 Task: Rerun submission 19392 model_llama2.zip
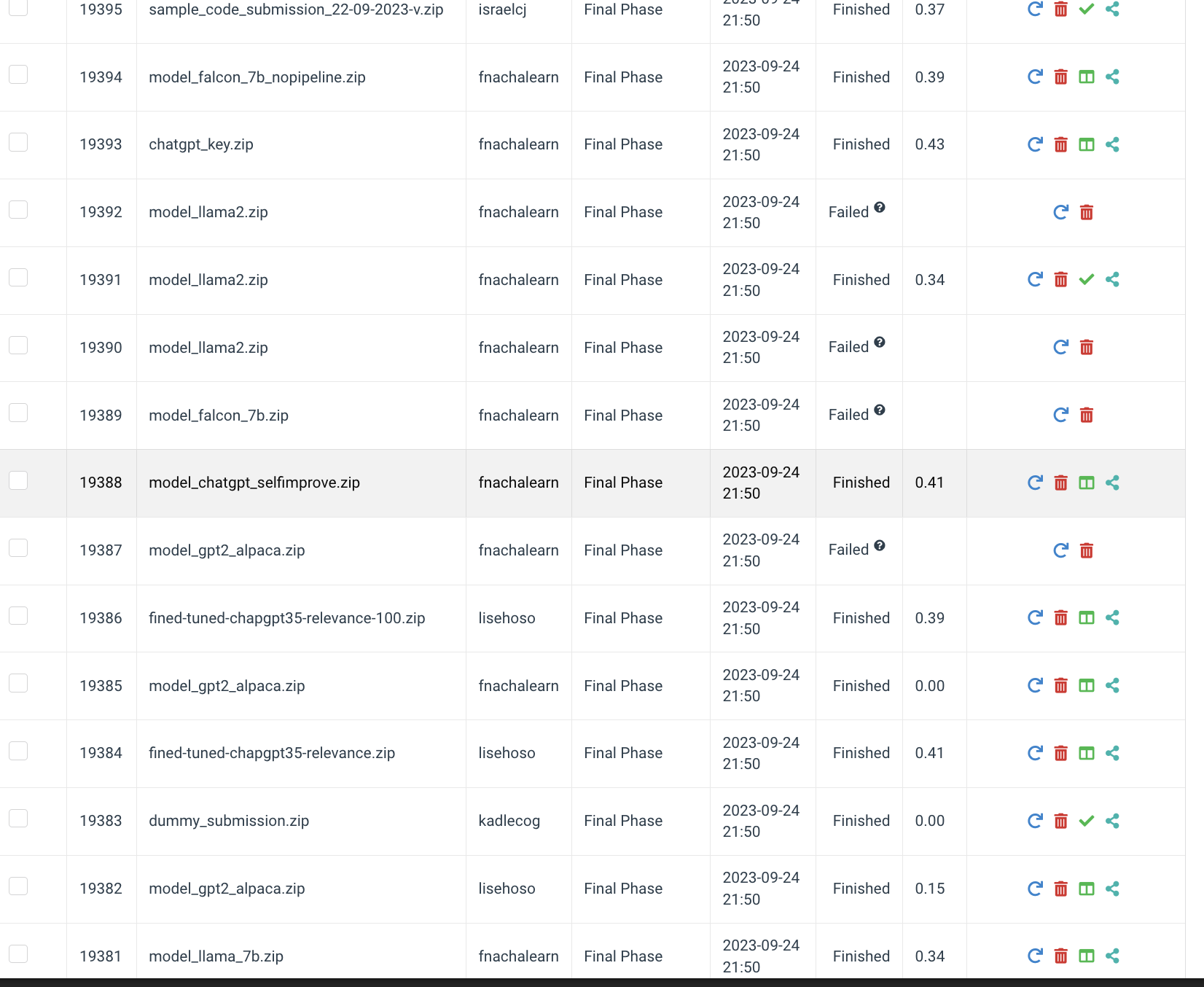[1060, 212]
